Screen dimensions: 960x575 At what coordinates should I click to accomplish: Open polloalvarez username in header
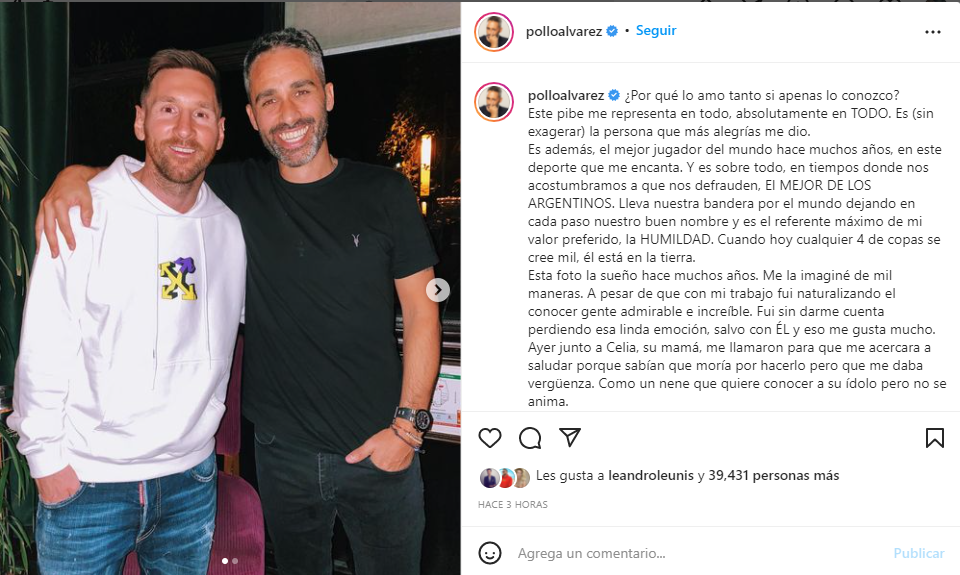563,31
